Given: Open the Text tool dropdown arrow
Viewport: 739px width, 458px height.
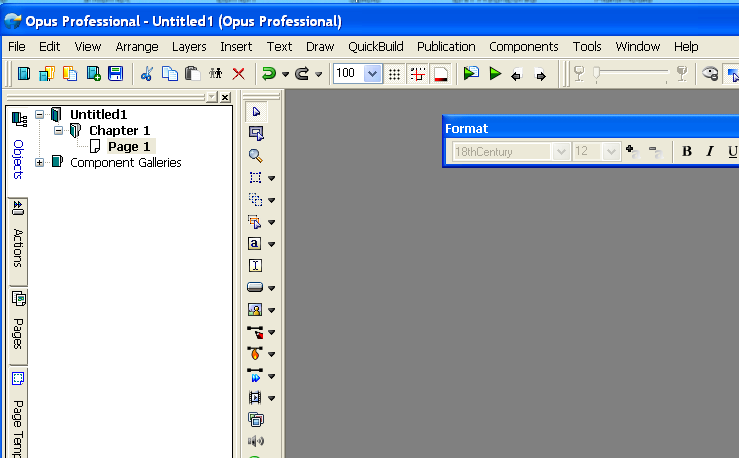Looking at the screenshot, I should 272,244.
